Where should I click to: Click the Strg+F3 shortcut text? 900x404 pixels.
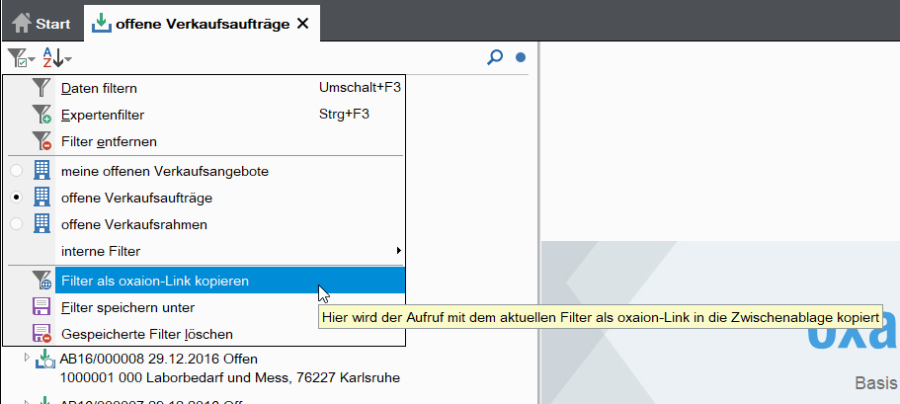(x=344, y=114)
